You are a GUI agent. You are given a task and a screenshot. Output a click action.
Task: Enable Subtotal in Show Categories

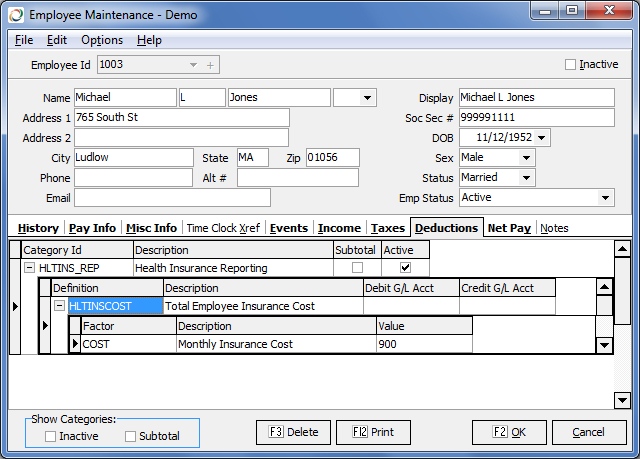pyautogui.click(x=131, y=436)
